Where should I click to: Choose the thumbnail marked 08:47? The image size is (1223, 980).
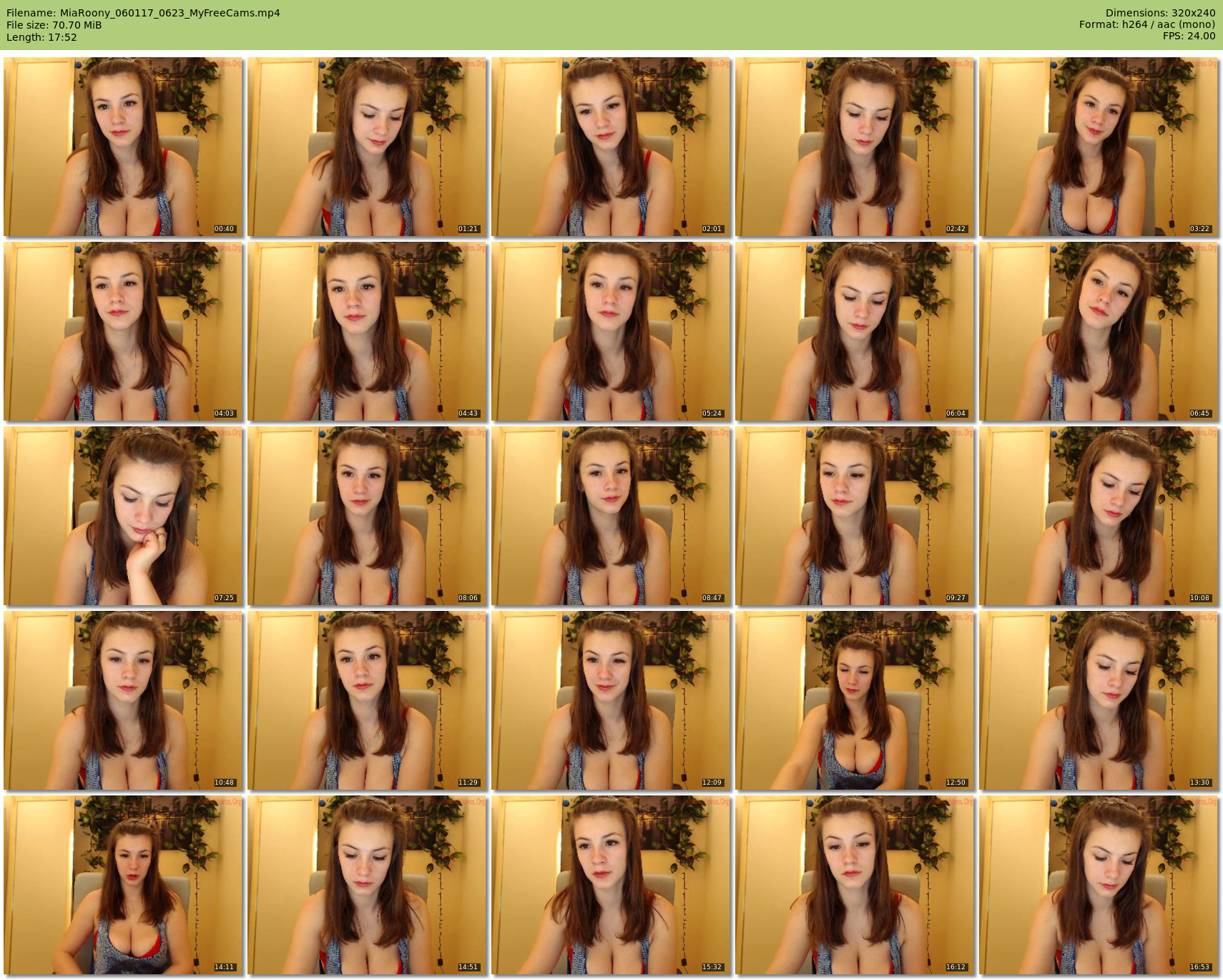[611, 516]
